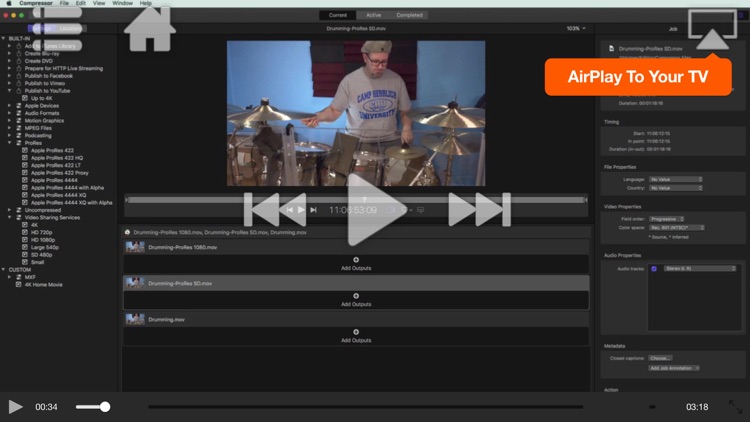Image resolution: width=750 pixels, height=422 pixels.
Task: Switch to the Completed tab
Action: [x=409, y=15]
